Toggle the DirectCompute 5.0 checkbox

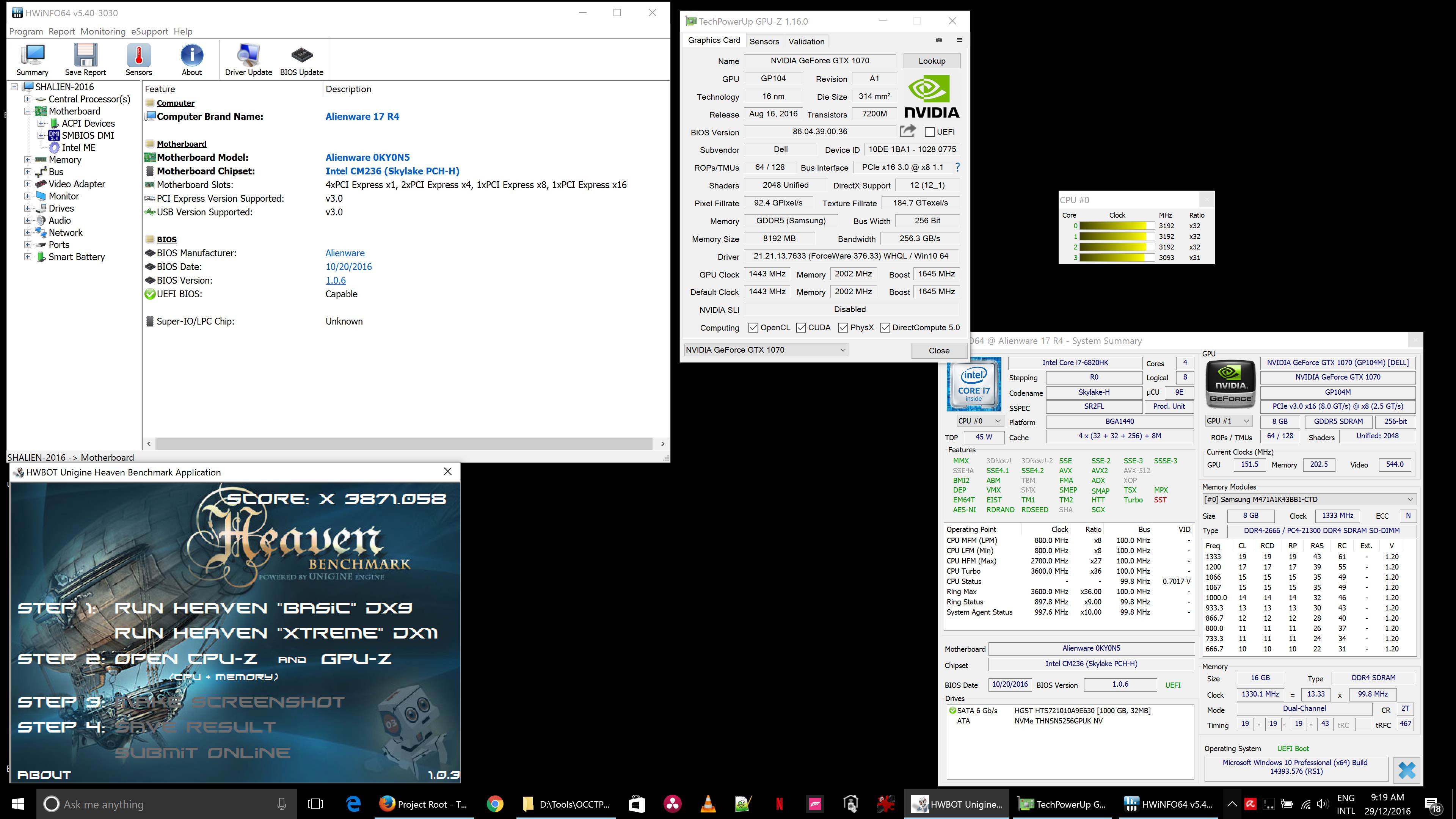coord(885,327)
